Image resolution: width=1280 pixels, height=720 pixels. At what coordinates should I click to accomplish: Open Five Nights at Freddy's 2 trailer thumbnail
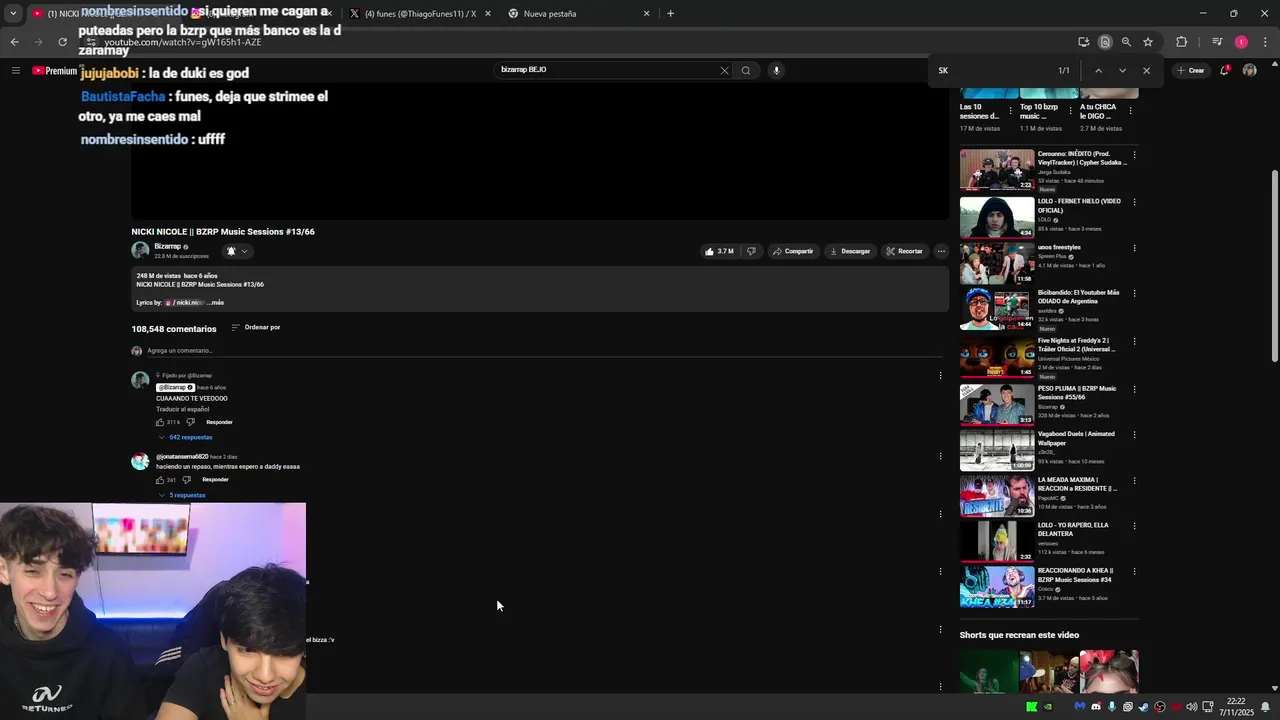(x=997, y=358)
